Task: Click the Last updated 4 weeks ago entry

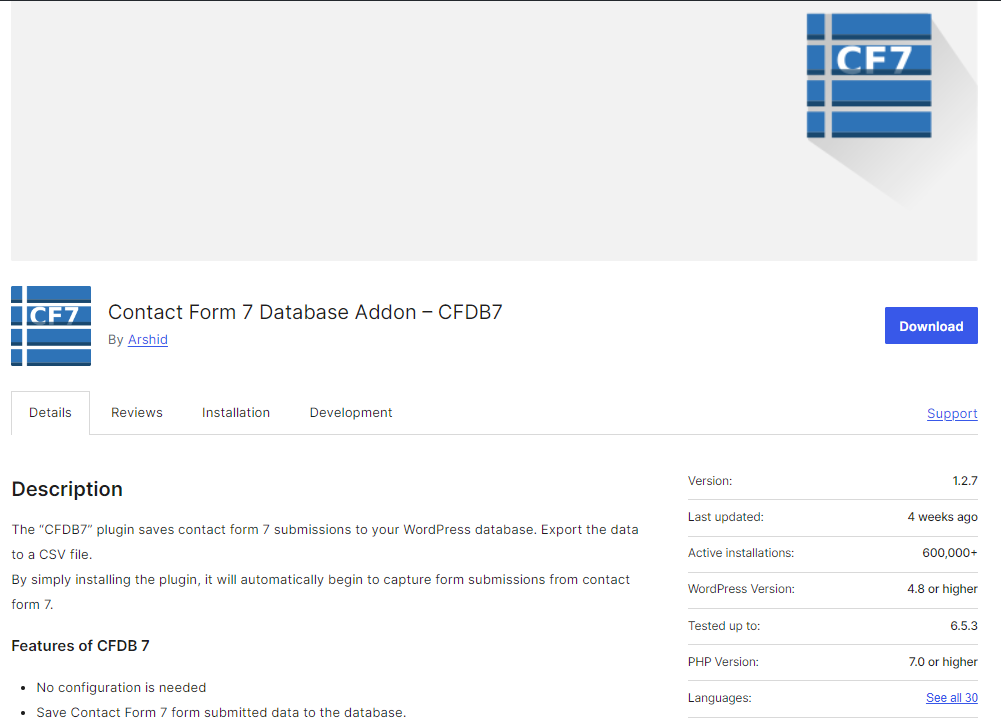Action: [944, 517]
